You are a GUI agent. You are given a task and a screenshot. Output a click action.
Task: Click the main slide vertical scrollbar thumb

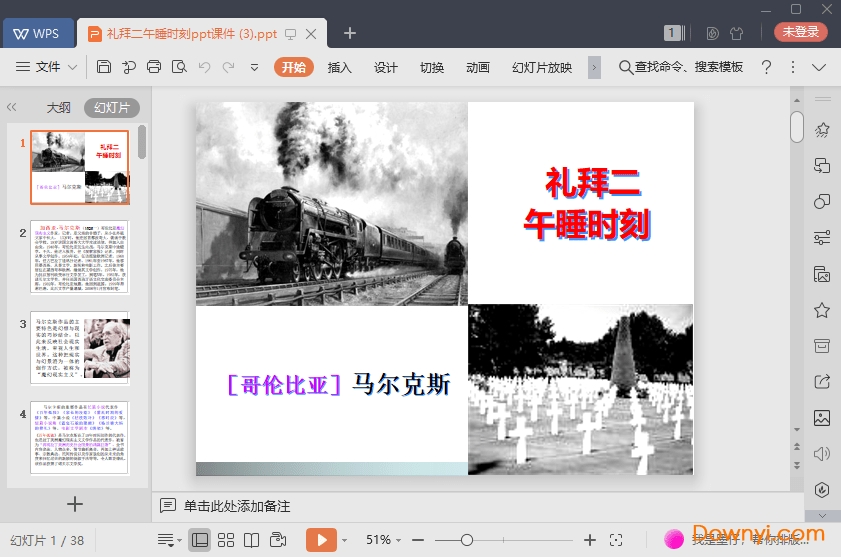(x=796, y=127)
